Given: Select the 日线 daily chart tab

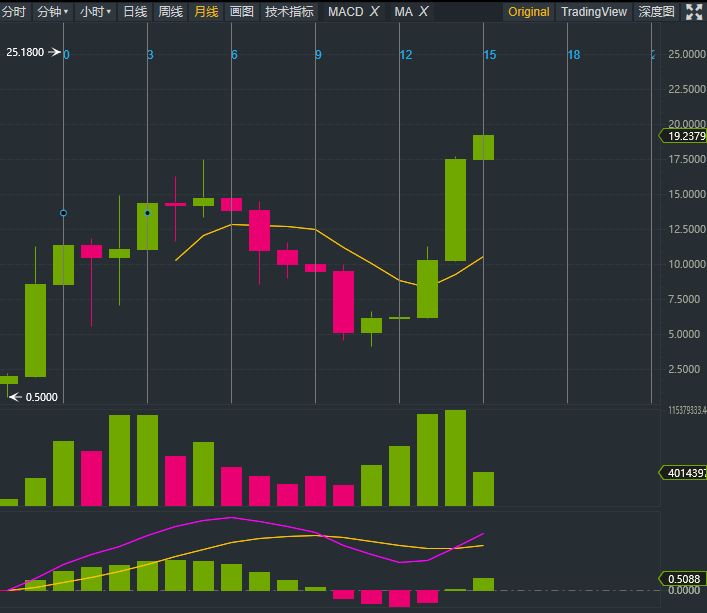Looking at the screenshot, I should point(134,12).
